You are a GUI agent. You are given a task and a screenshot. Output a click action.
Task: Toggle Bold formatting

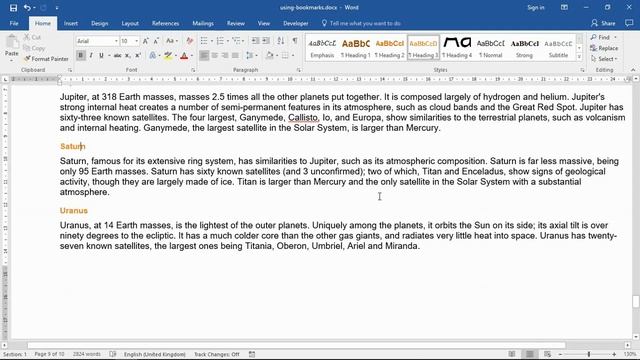[x=80, y=56]
